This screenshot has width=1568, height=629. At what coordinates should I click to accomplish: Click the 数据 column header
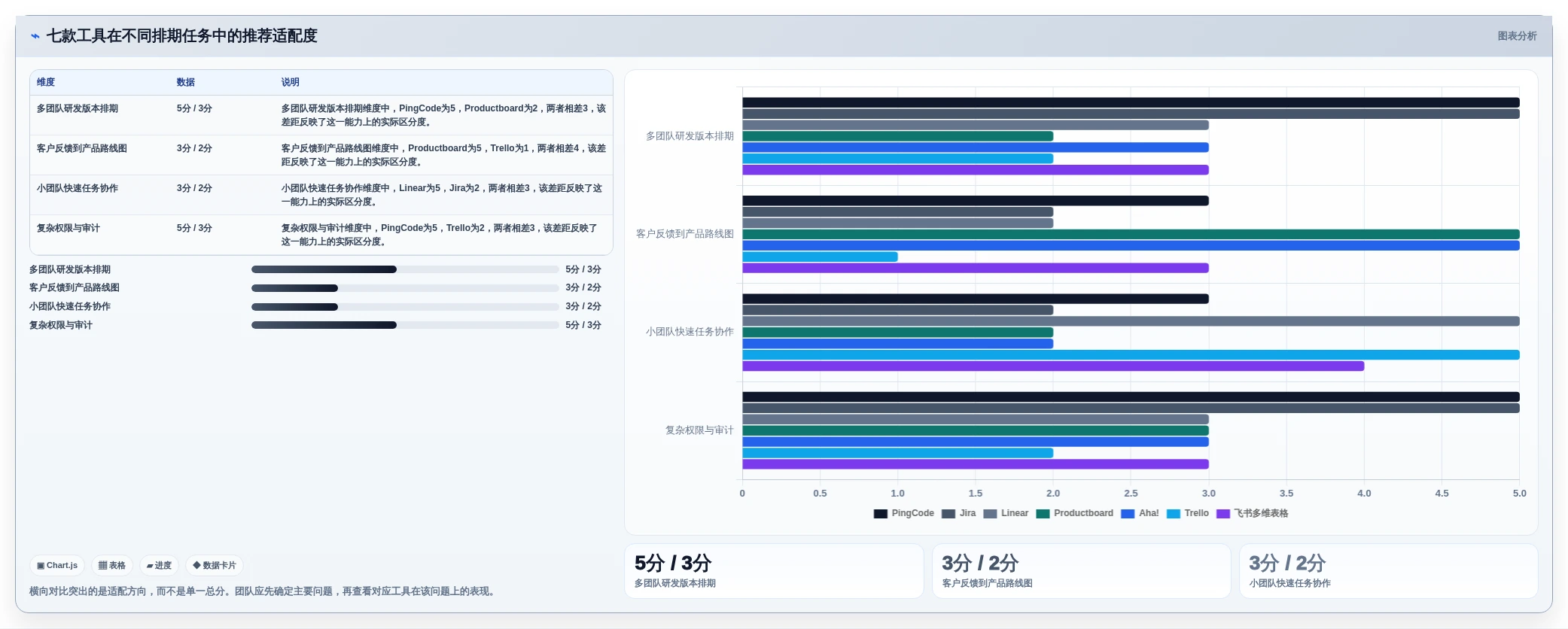pos(186,83)
